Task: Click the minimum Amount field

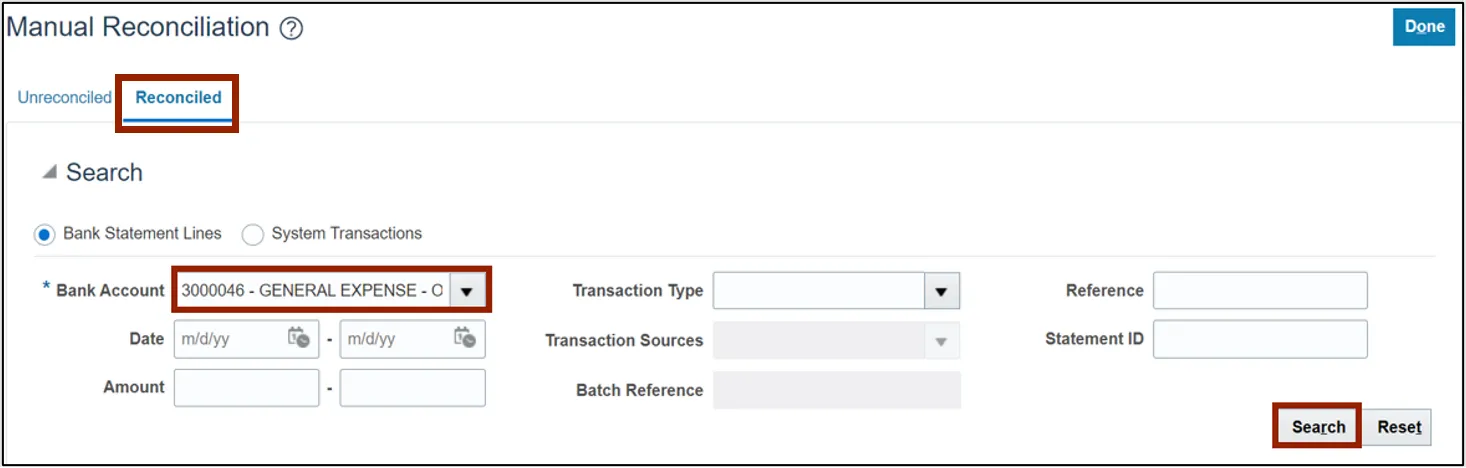Action: coord(246,388)
